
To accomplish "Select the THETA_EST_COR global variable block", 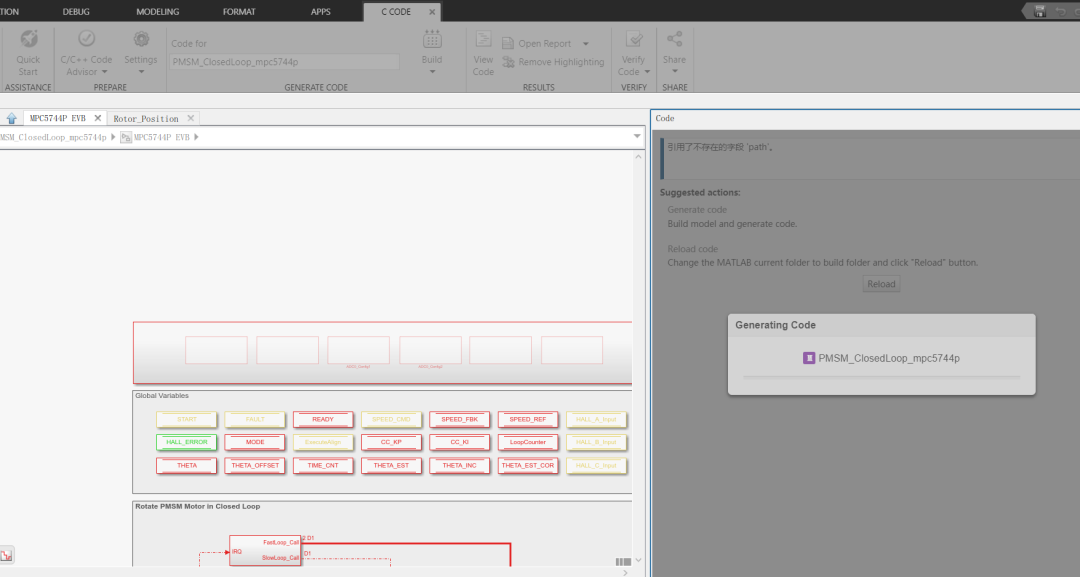I will click(528, 465).
